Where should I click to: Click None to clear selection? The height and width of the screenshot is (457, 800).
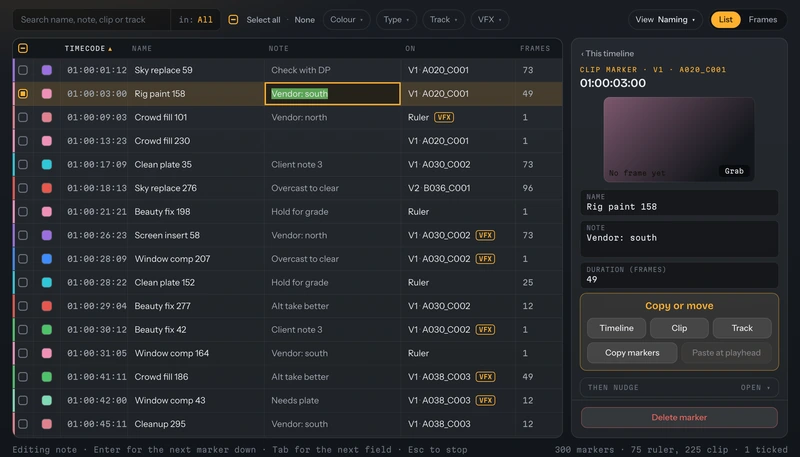(305, 20)
